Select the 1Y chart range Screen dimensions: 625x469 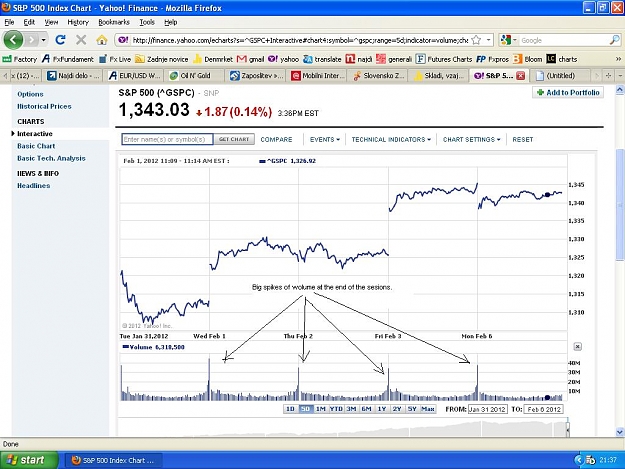coord(382,409)
